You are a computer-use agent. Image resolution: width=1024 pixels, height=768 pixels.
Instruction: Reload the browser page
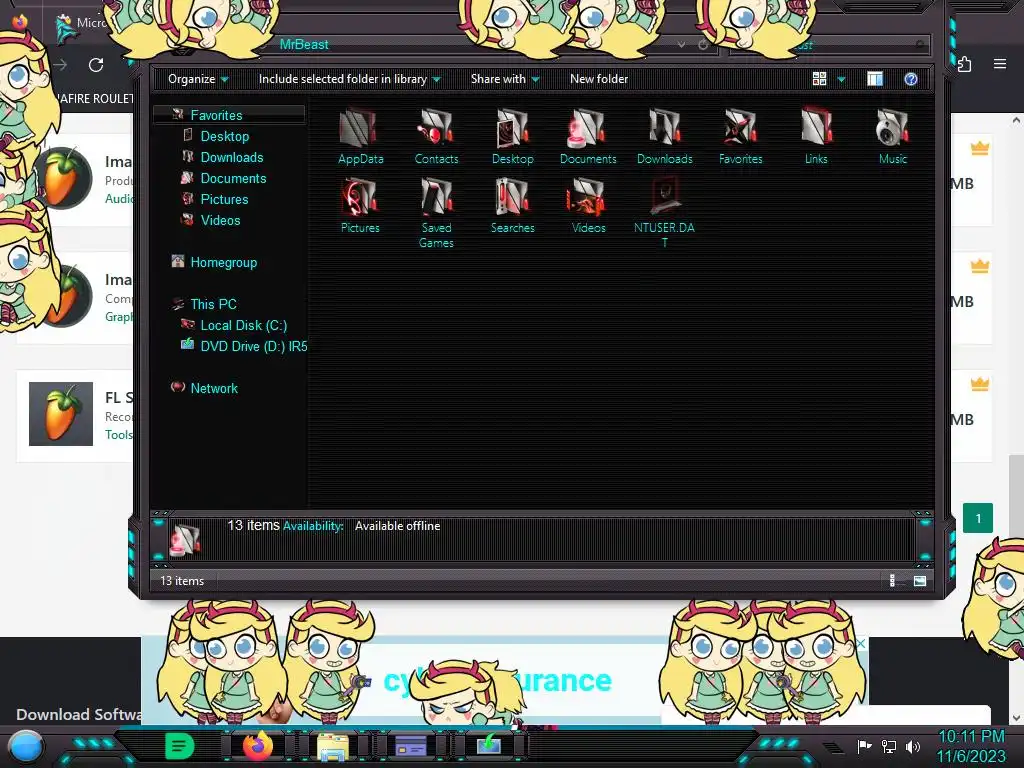(x=96, y=65)
